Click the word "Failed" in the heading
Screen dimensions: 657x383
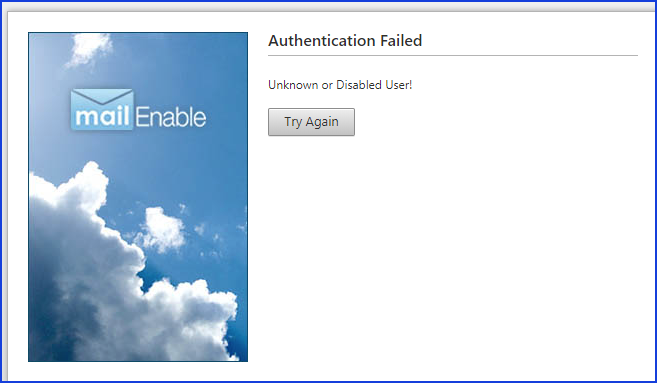(x=401, y=41)
